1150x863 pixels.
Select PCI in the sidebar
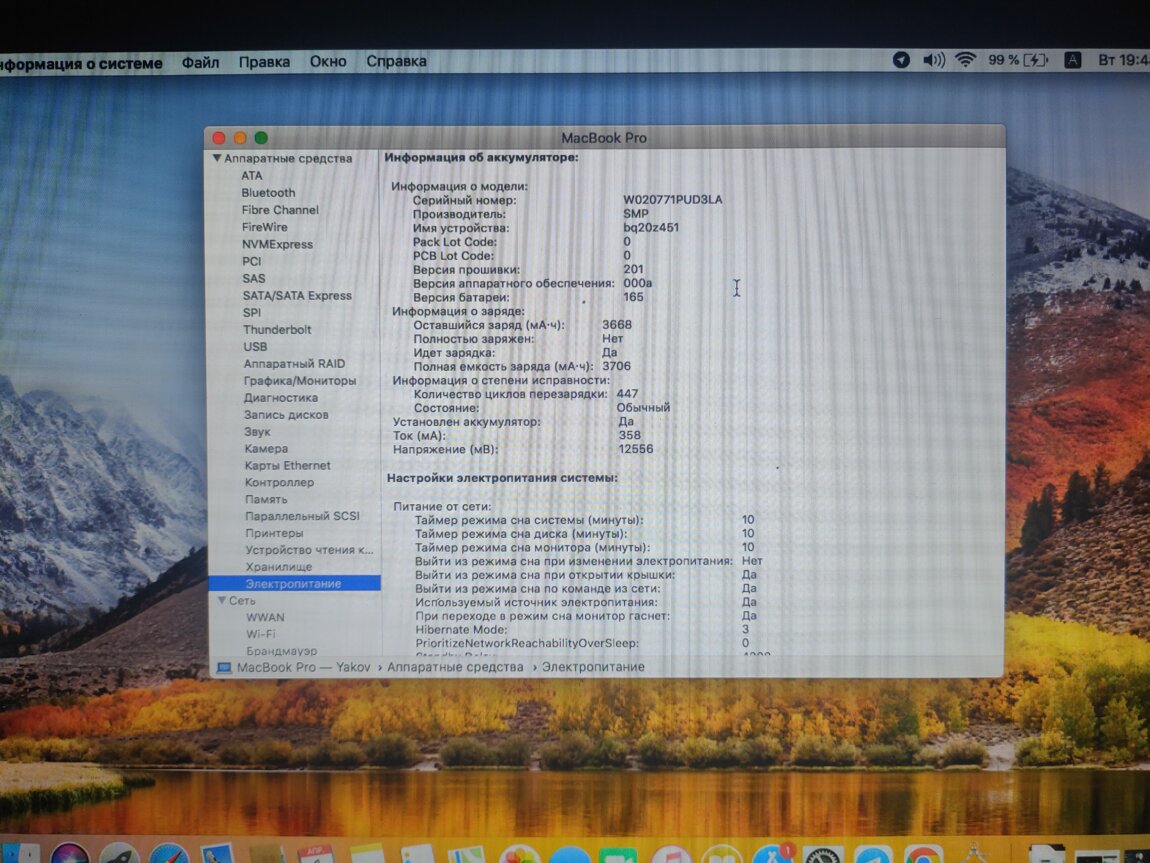(x=252, y=261)
